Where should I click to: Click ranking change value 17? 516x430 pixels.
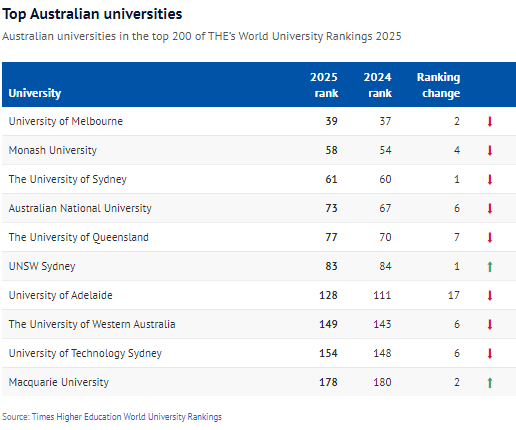[454, 295]
